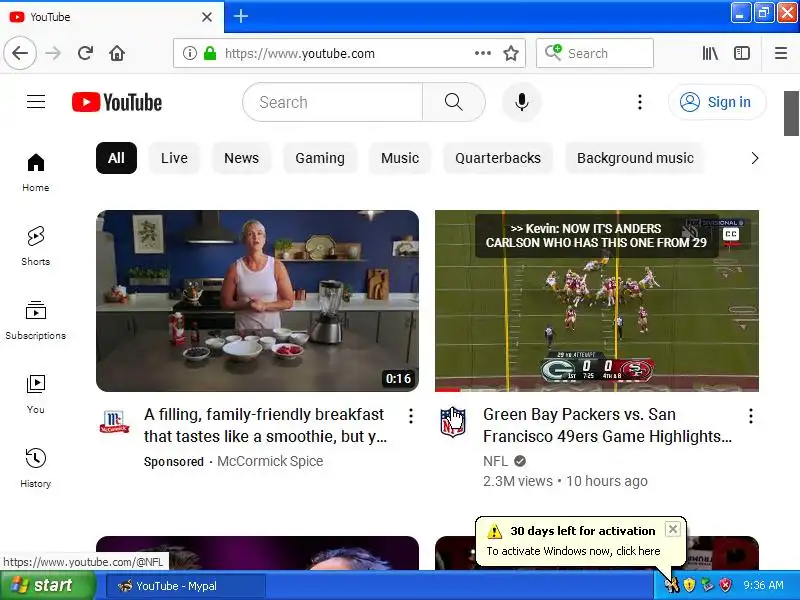Image resolution: width=800 pixels, height=600 pixels.
Task: Select the Background music filter chip
Action: coord(635,158)
